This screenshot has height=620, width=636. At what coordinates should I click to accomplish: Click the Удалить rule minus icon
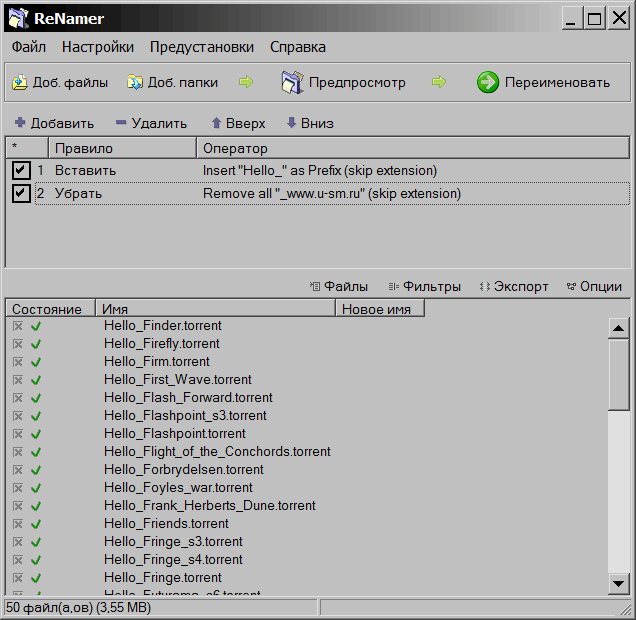(121, 123)
